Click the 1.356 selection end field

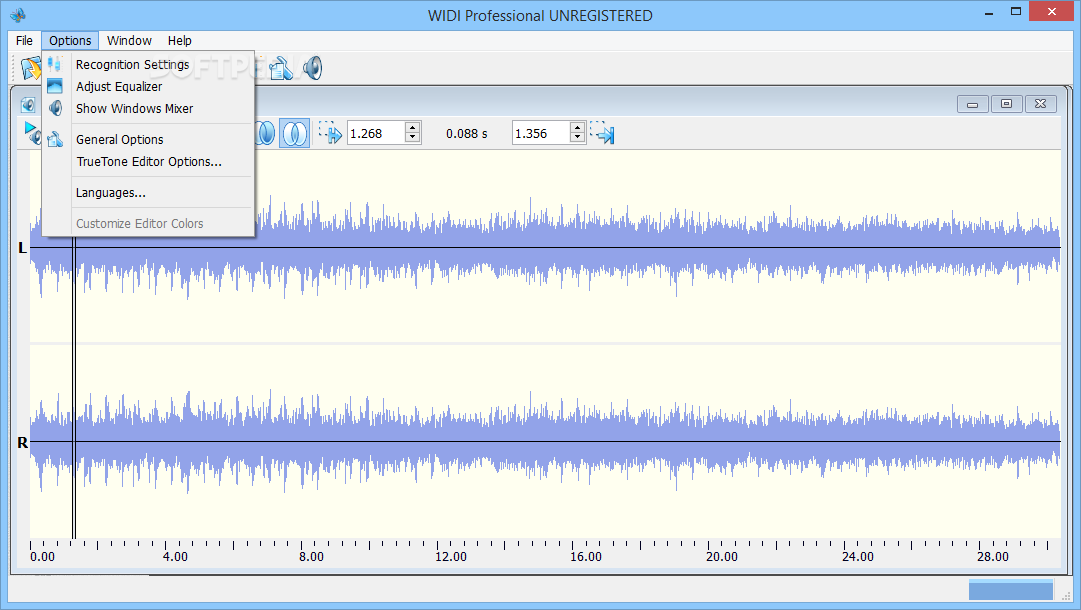pyautogui.click(x=542, y=133)
